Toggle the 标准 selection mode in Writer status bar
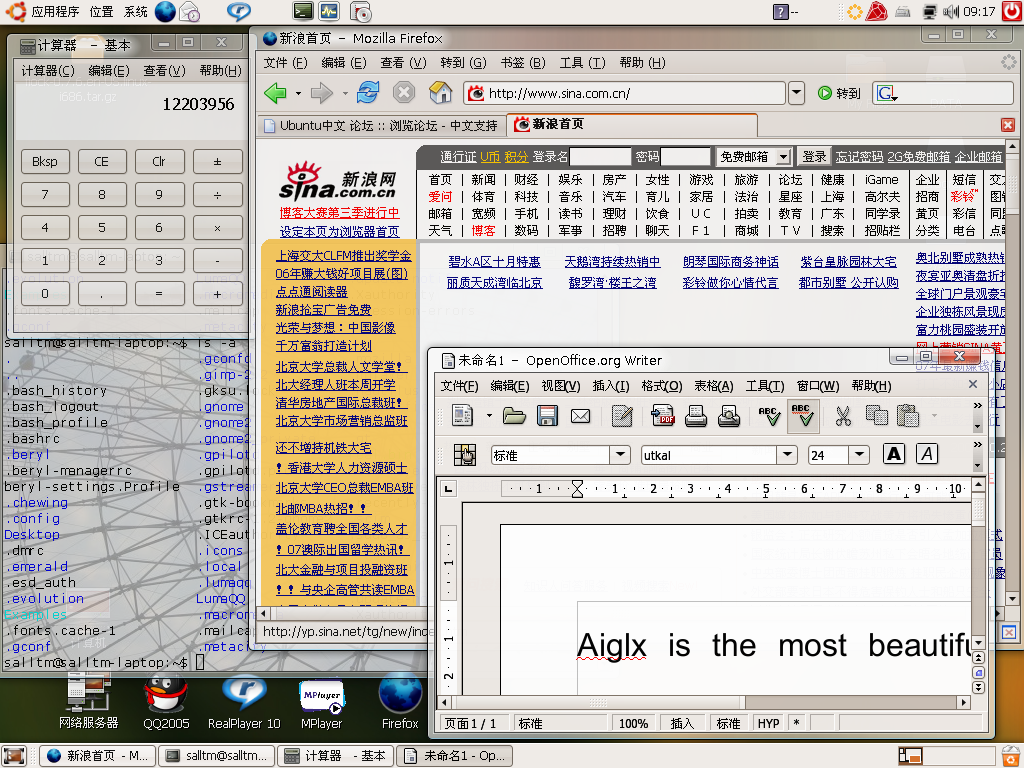 coord(728,724)
